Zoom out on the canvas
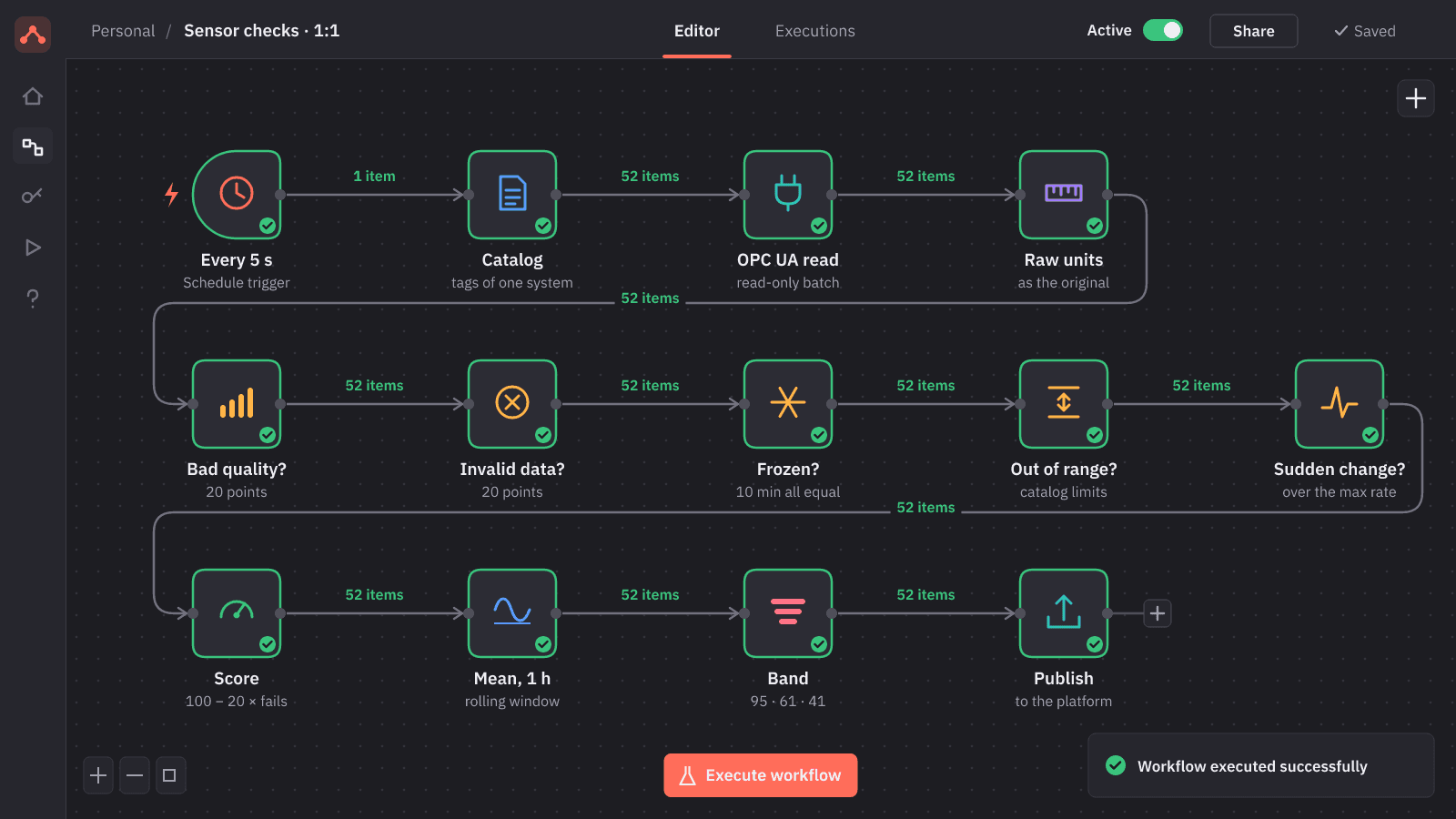 [135, 775]
